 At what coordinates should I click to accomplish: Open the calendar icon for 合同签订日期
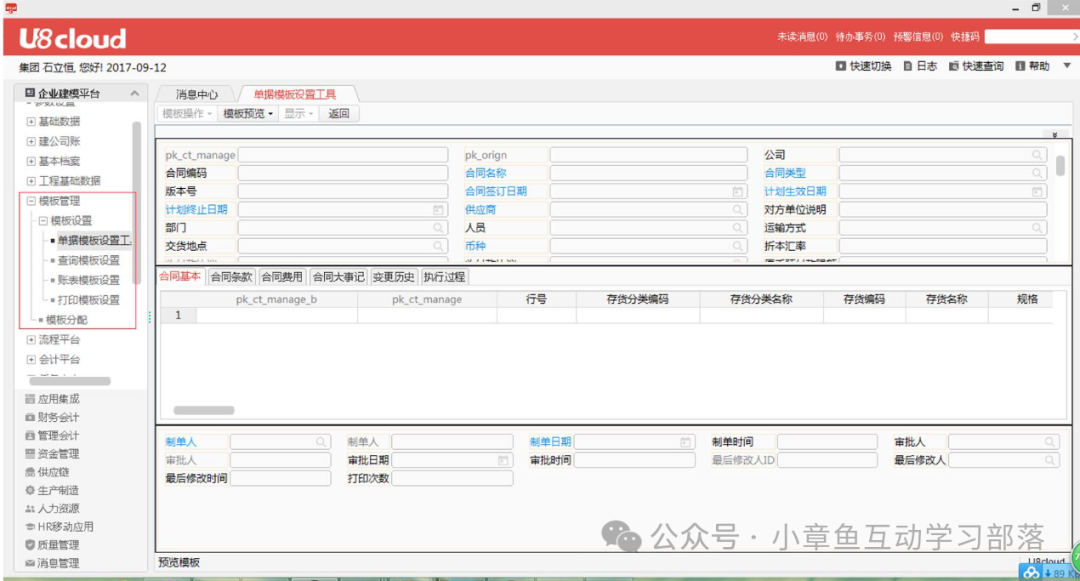737,192
